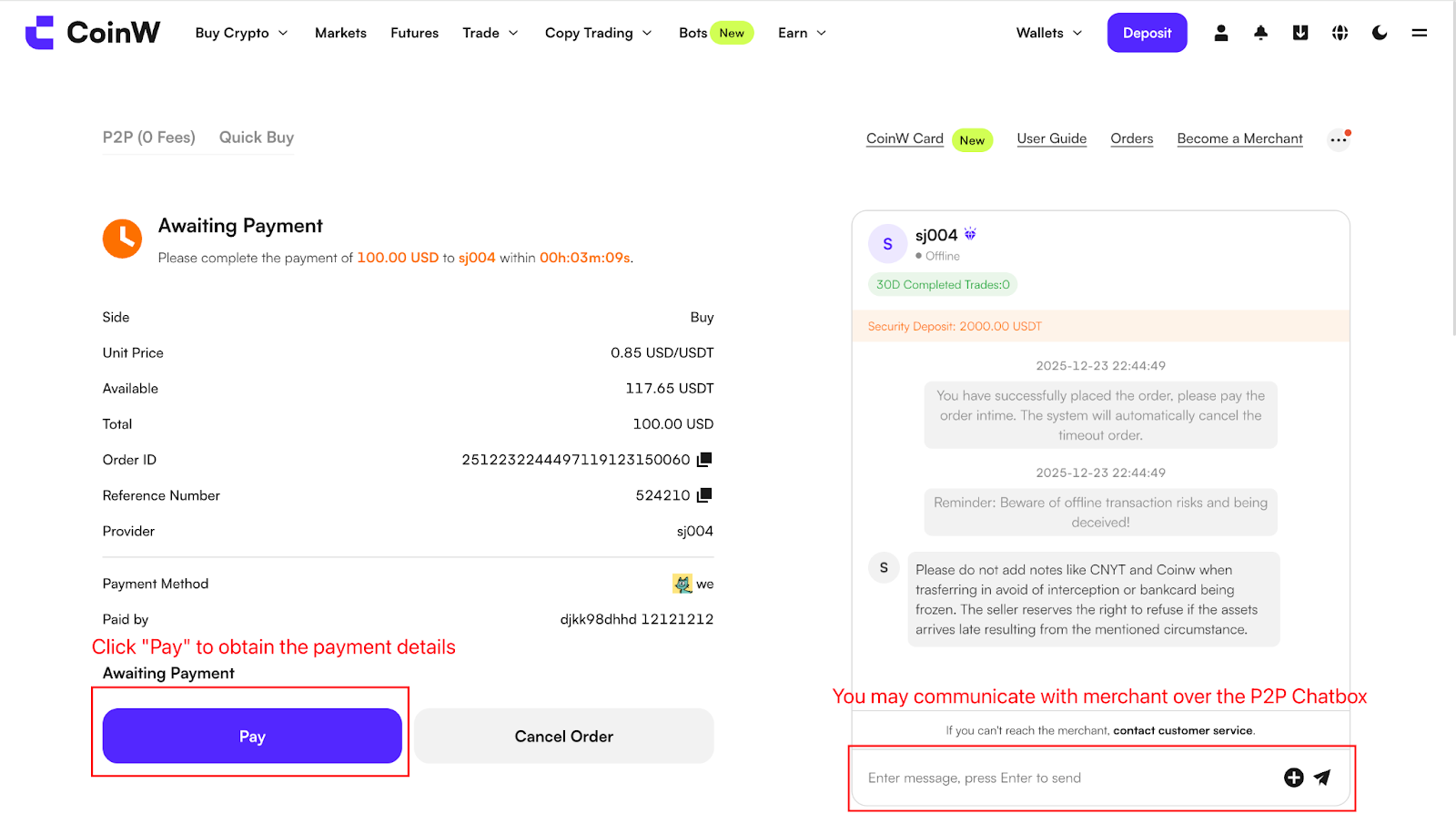Click the 30D Completed Trades:0 badge
The height and width of the screenshot is (824, 1456).
943,285
